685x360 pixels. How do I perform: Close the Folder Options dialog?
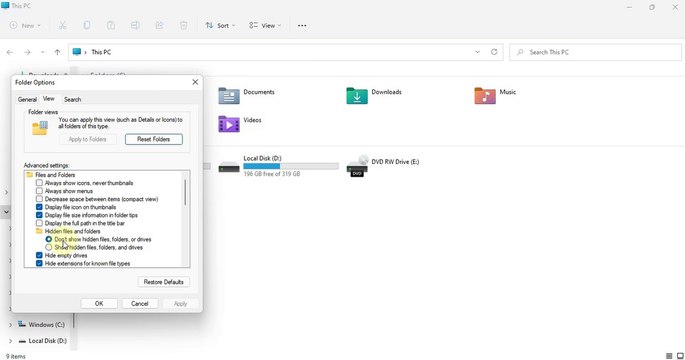click(195, 82)
